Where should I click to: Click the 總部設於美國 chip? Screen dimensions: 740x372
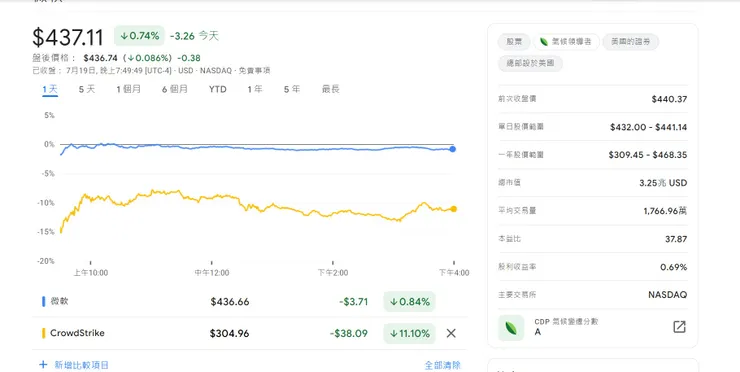pyautogui.click(x=530, y=63)
